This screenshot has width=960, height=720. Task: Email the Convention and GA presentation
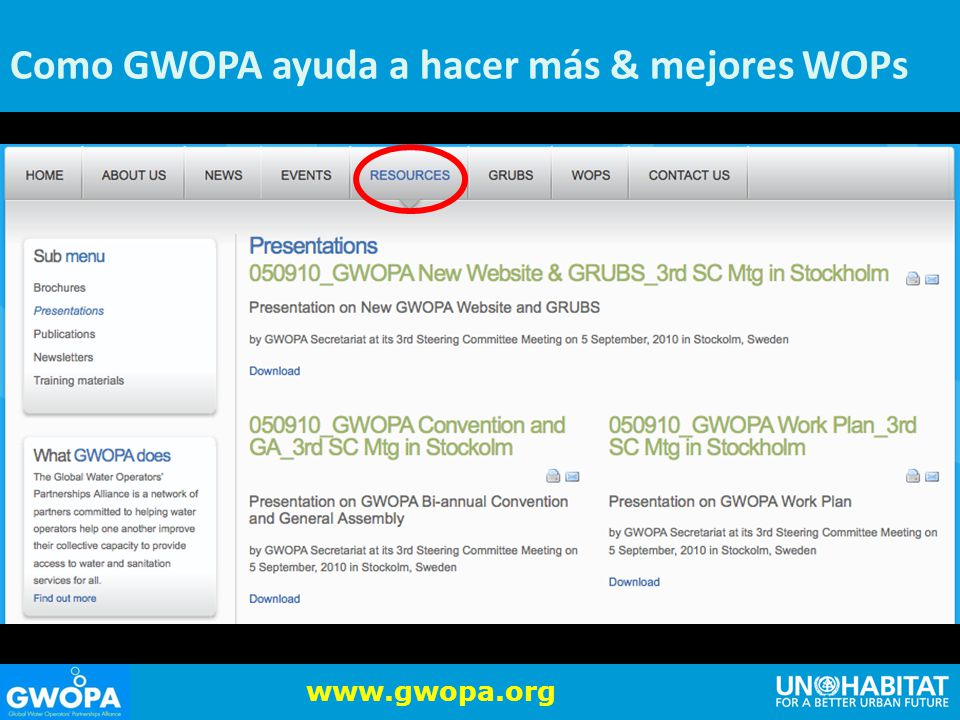[572, 476]
